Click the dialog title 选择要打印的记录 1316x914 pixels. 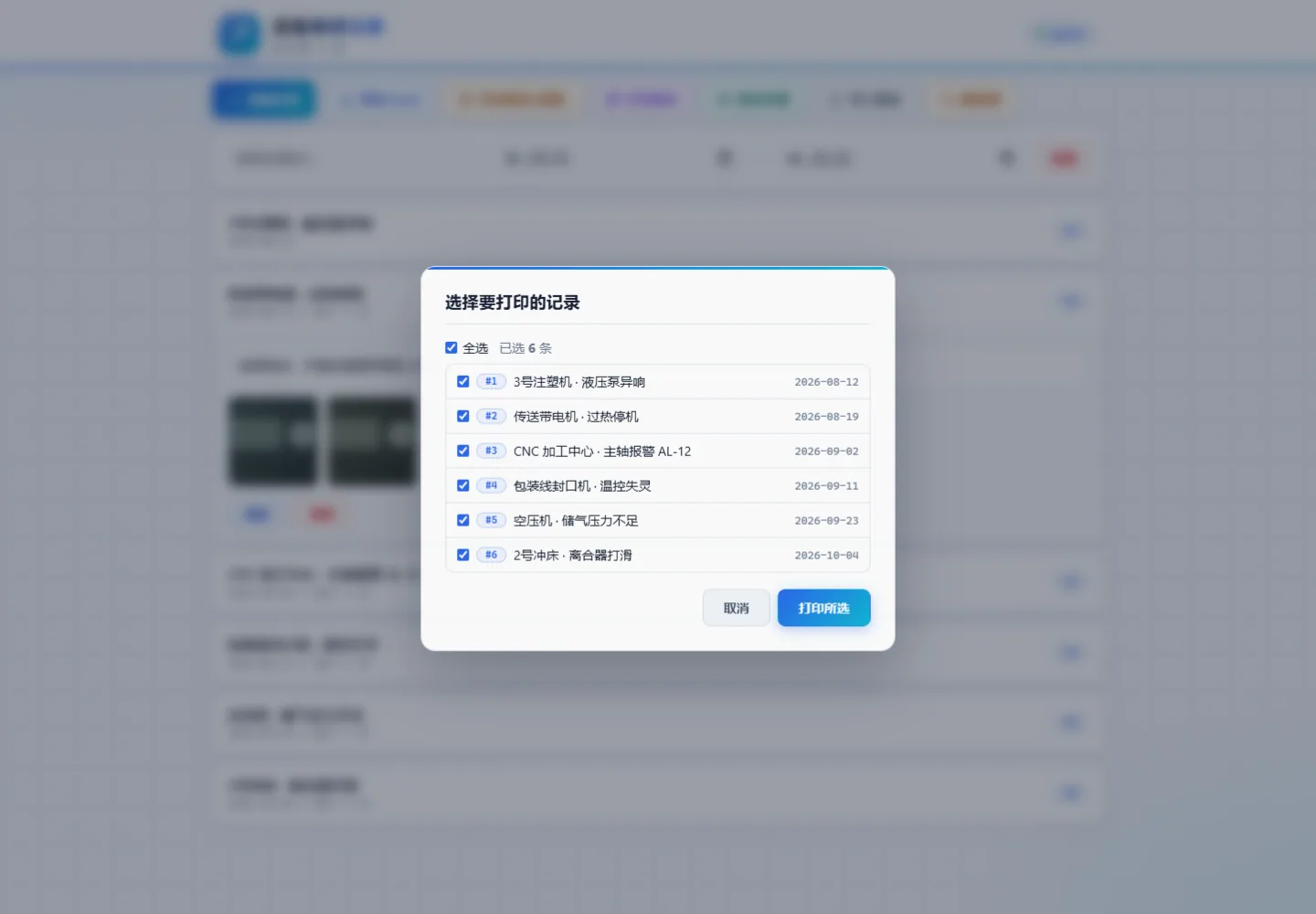tap(513, 303)
